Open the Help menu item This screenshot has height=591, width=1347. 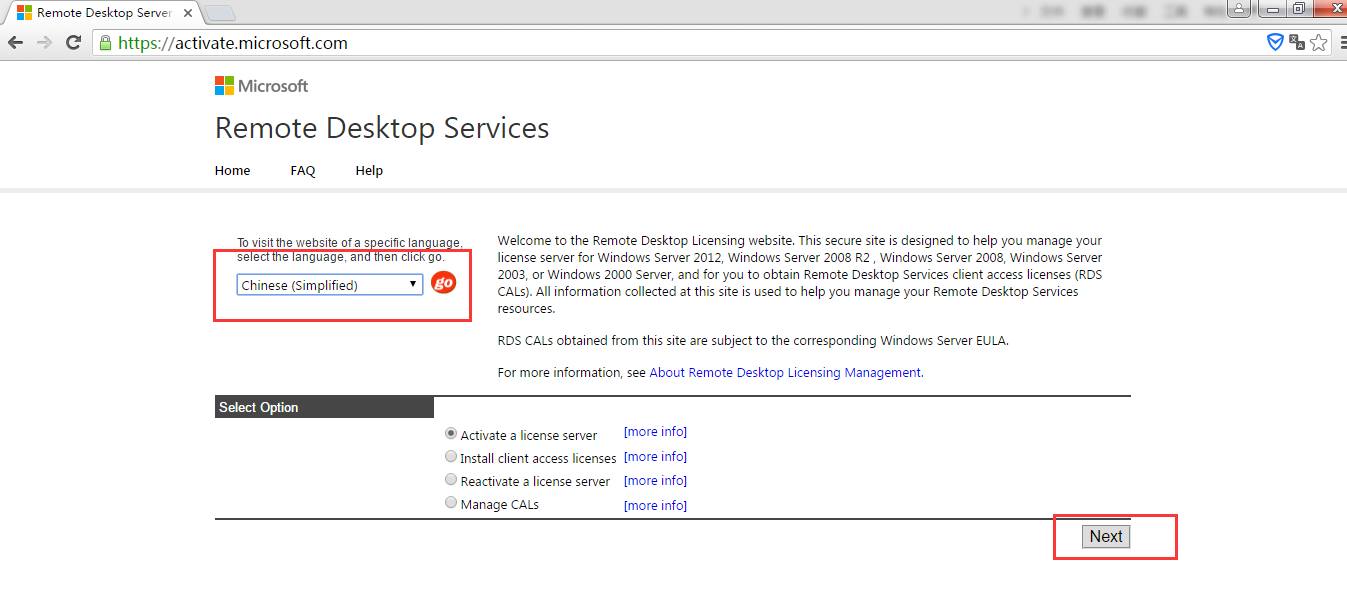click(x=369, y=170)
